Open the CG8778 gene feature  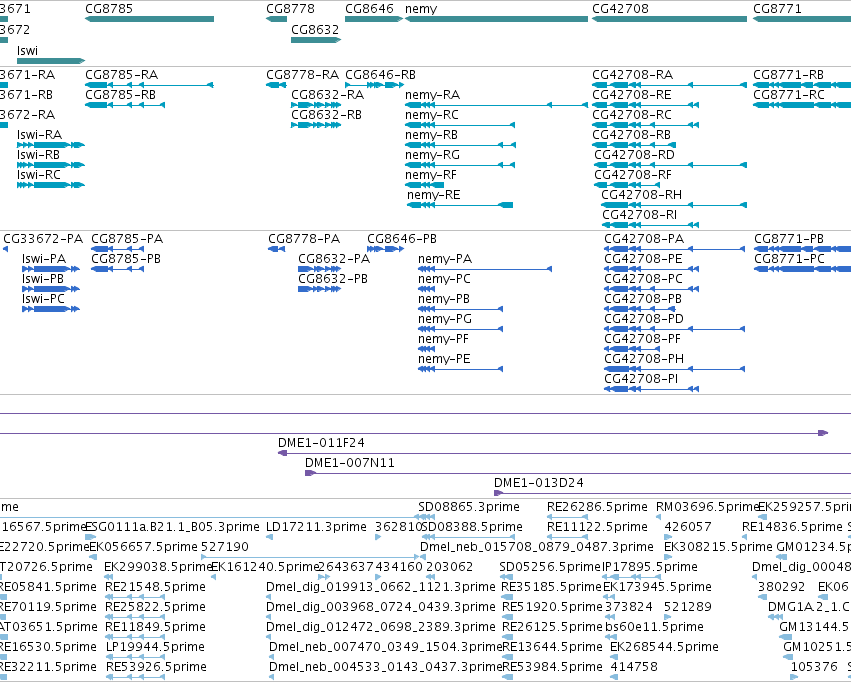click(x=276, y=19)
